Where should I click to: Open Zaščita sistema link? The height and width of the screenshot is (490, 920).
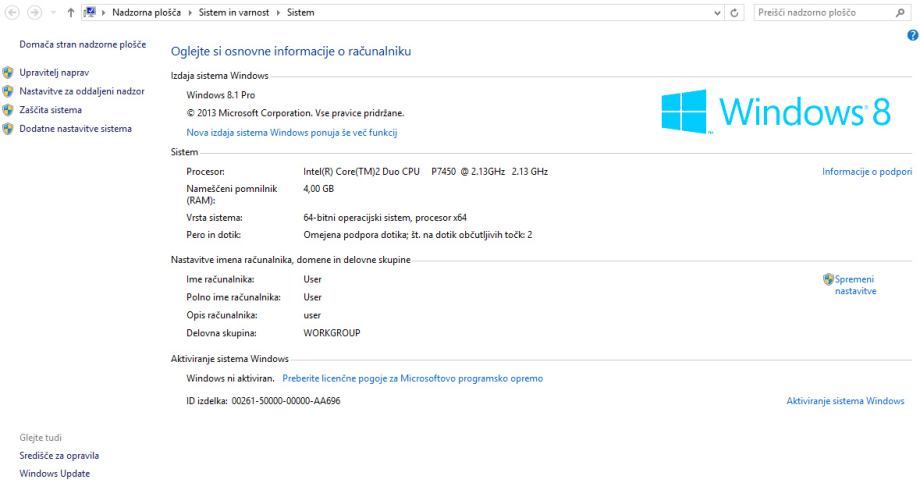[50, 110]
